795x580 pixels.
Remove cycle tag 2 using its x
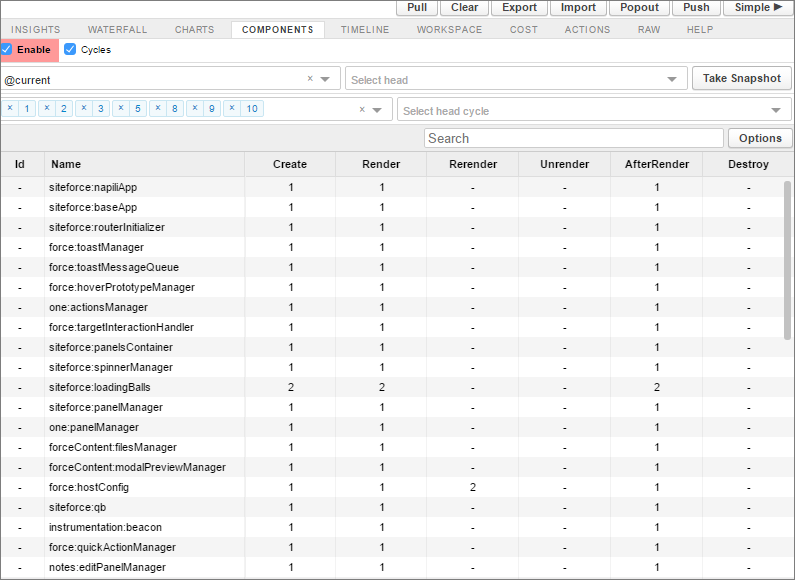tap(47, 108)
